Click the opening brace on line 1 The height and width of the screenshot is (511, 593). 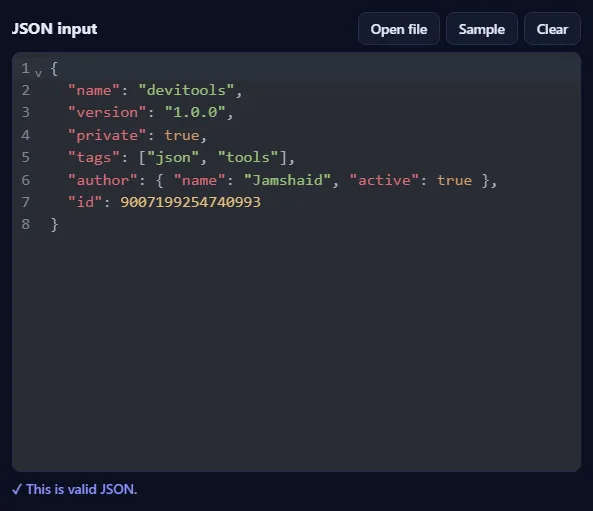tap(54, 68)
